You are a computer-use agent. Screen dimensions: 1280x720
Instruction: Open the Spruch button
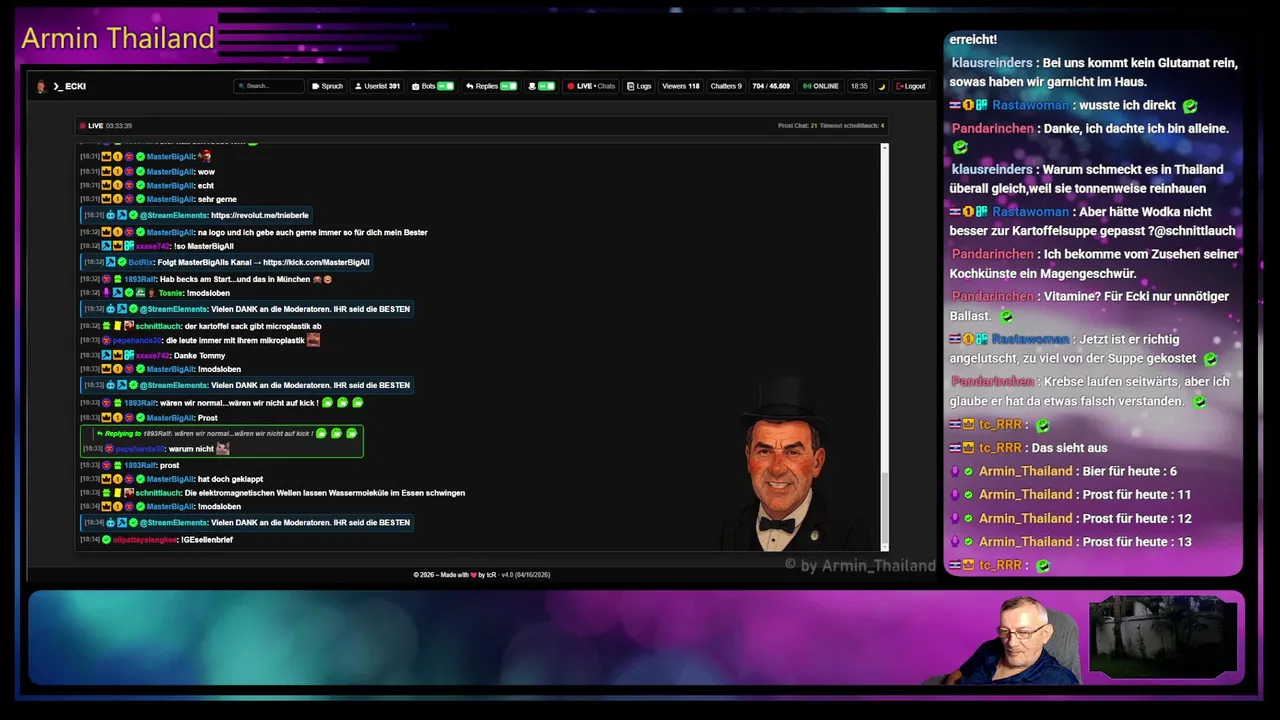point(327,86)
